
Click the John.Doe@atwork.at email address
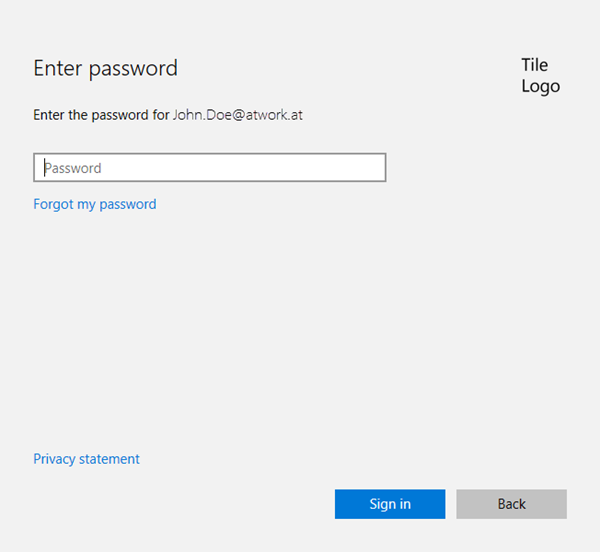coord(238,115)
